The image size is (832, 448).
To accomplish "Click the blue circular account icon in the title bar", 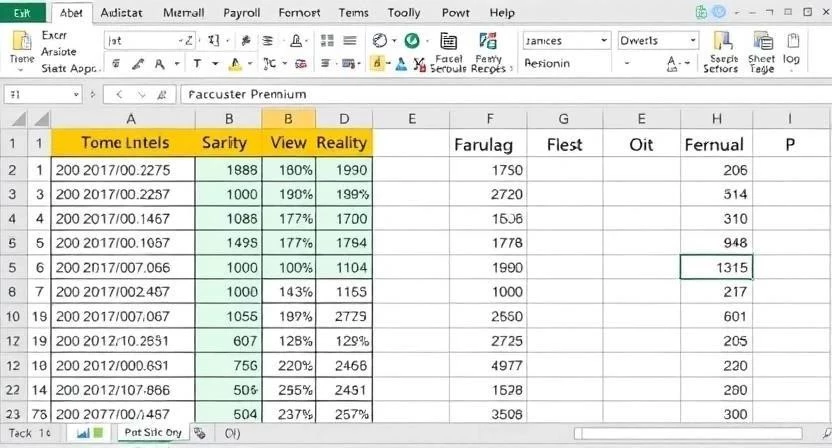I will pyautogui.click(x=718, y=12).
